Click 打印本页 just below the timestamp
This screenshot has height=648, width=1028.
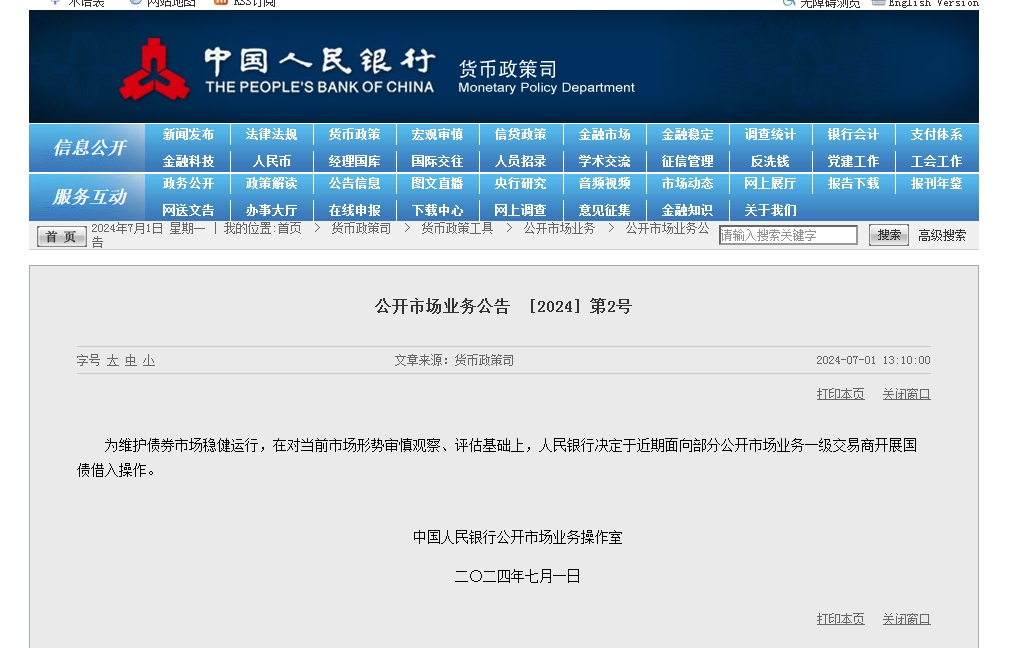click(840, 394)
